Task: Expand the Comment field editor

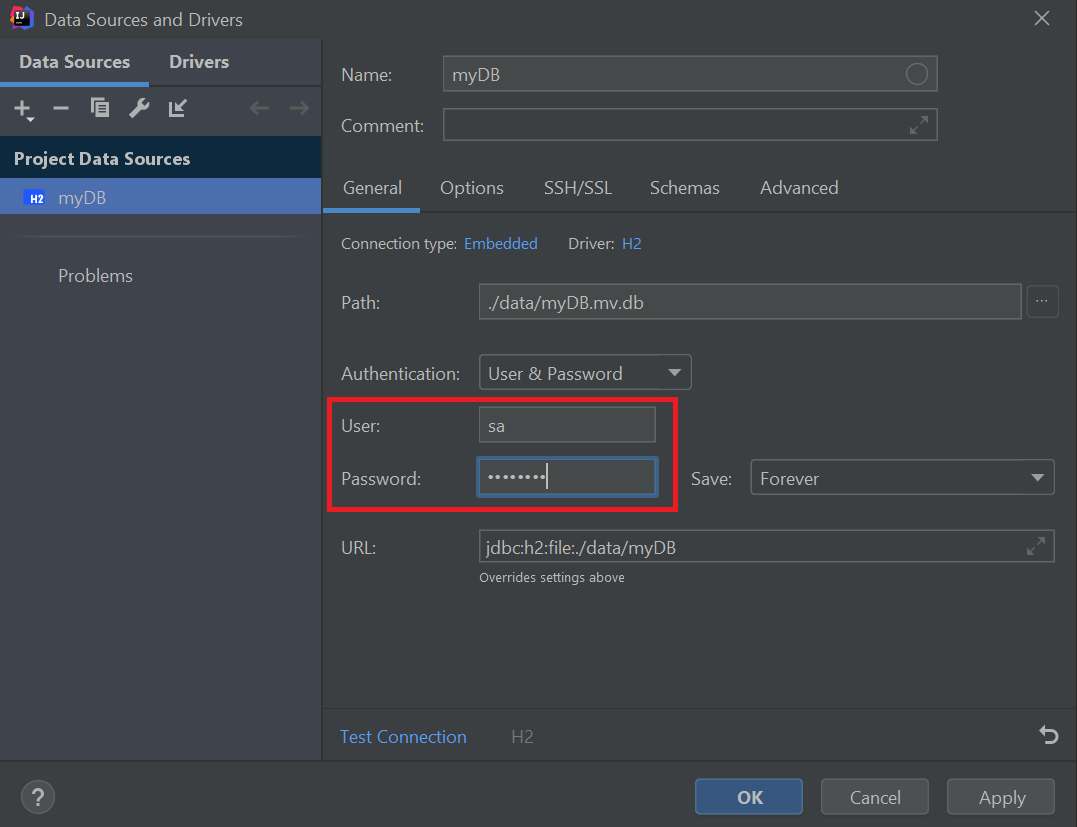Action: click(x=918, y=125)
